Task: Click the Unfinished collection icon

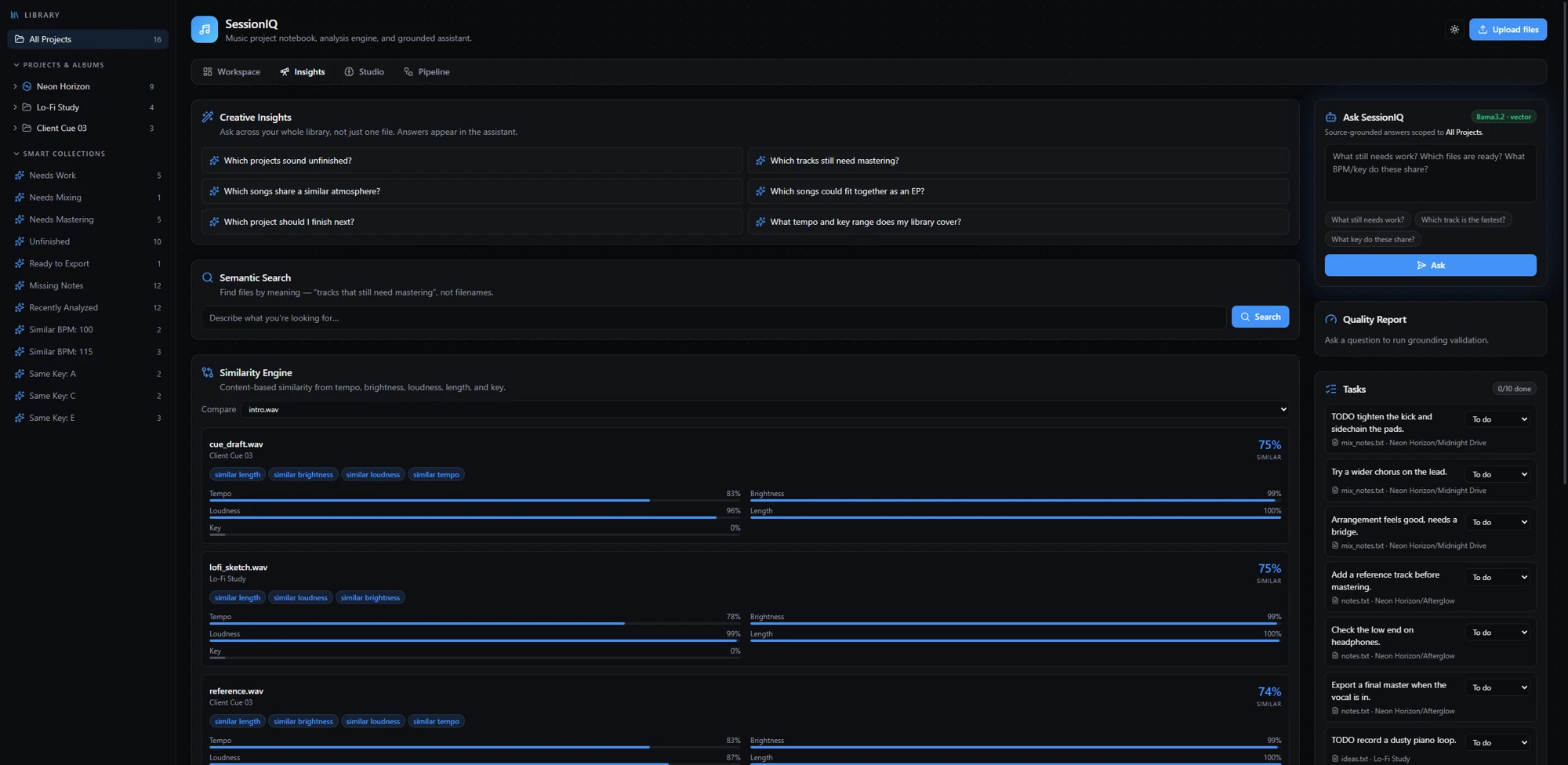Action: (x=20, y=241)
